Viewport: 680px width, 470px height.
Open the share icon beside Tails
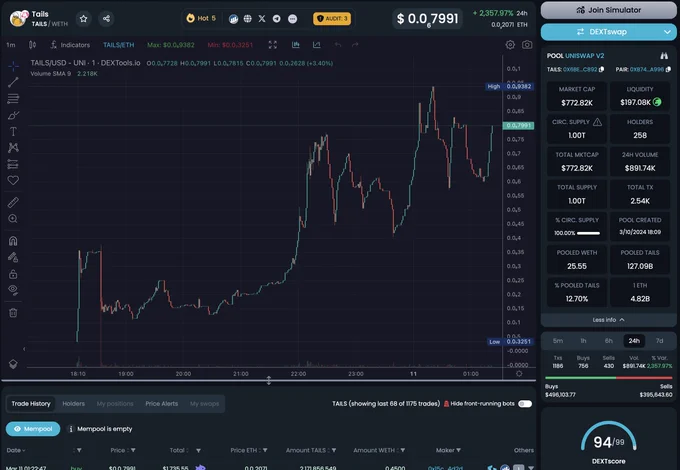pos(106,19)
